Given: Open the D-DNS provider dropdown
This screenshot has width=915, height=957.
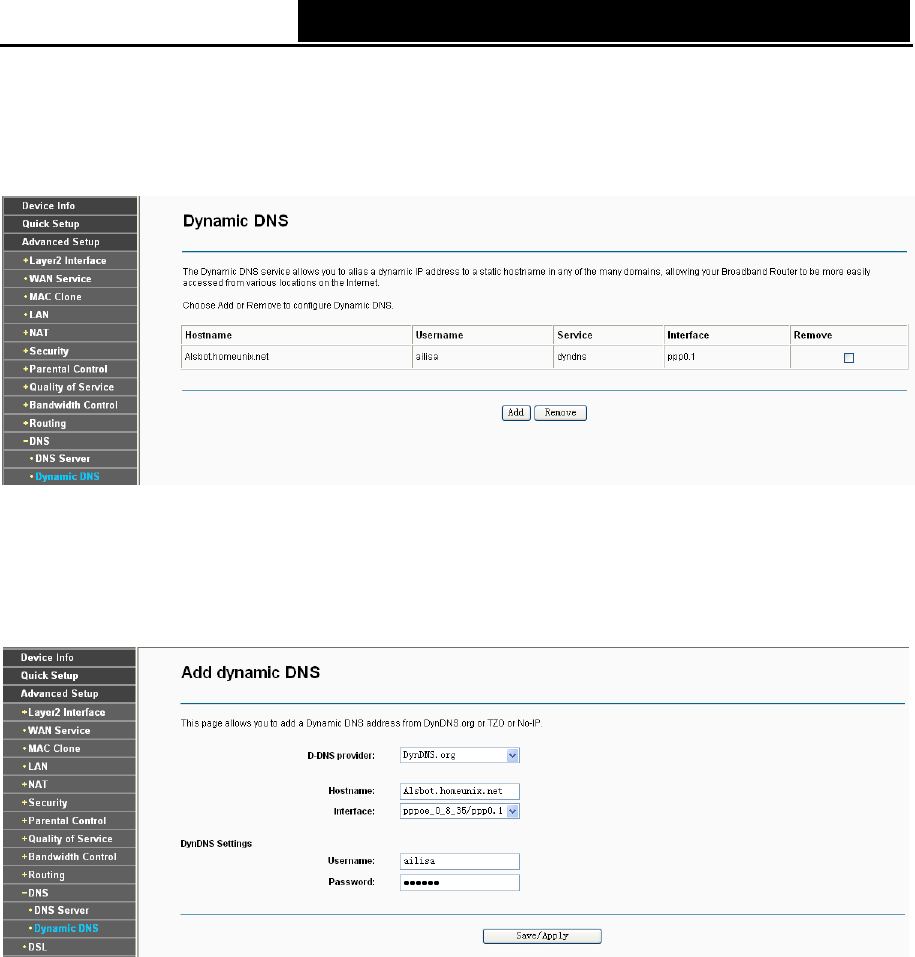Looking at the screenshot, I should click(x=460, y=756).
